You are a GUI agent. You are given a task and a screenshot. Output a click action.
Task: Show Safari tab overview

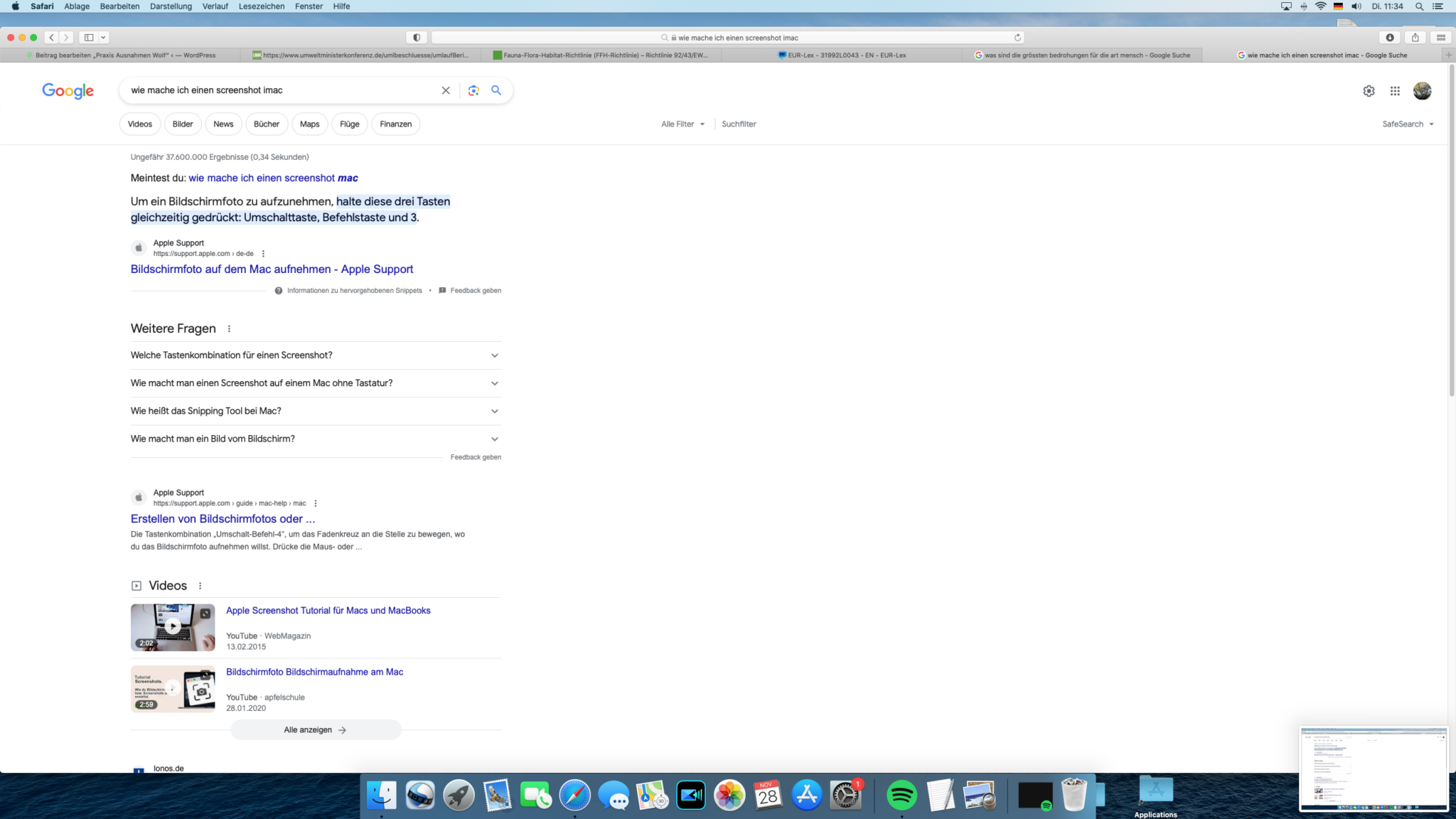pyautogui.click(x=1441, y=38)
